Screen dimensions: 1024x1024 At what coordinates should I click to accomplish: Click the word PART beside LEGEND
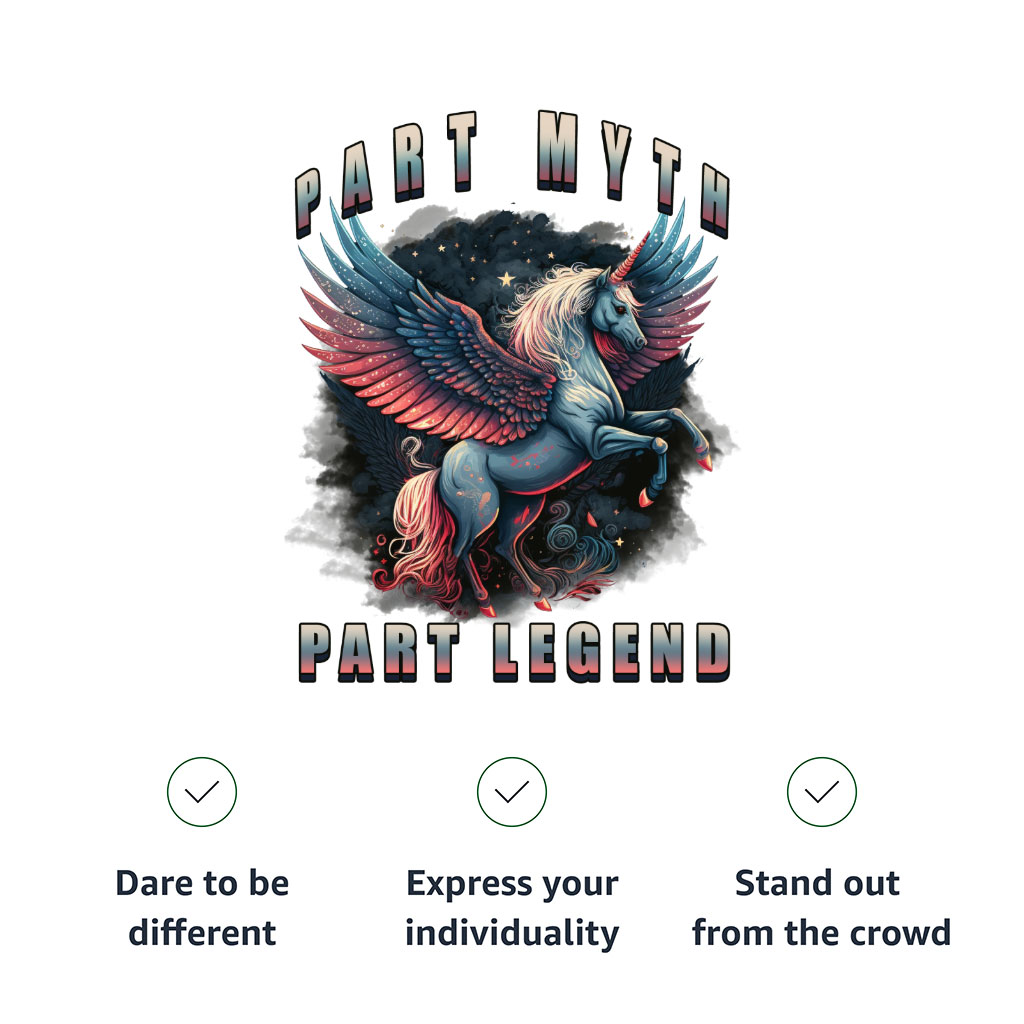click(379, 652)
